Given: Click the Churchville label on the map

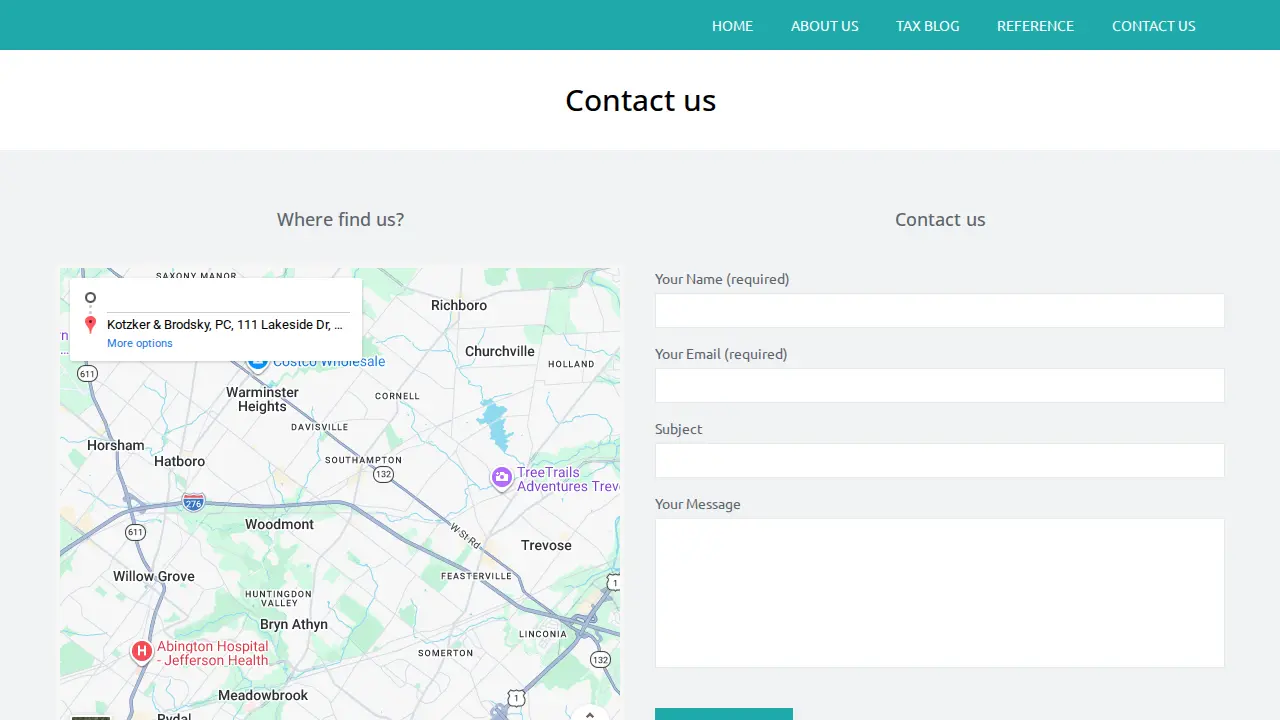Looking at the screenshot, I should click(500, 351).
